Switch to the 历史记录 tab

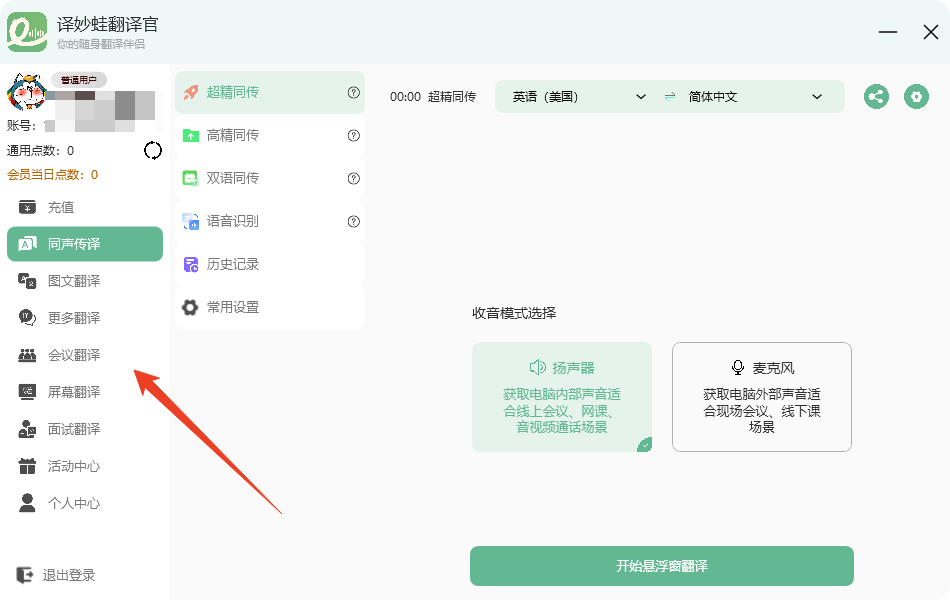(x=232, y=265)
